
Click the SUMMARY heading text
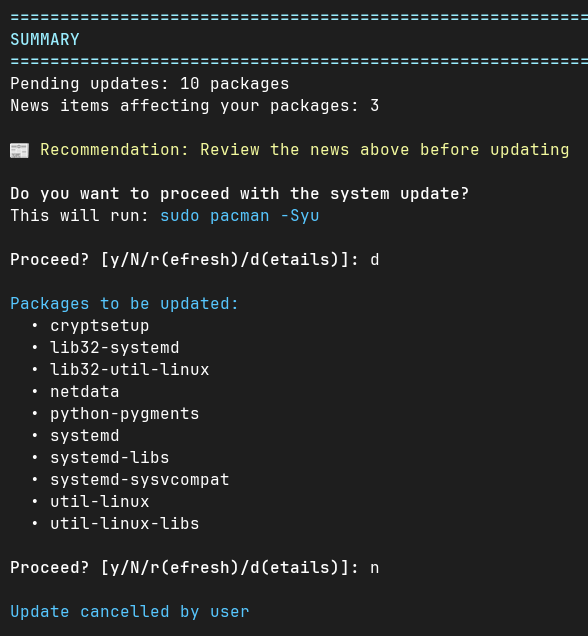click(x=45, y=40)
